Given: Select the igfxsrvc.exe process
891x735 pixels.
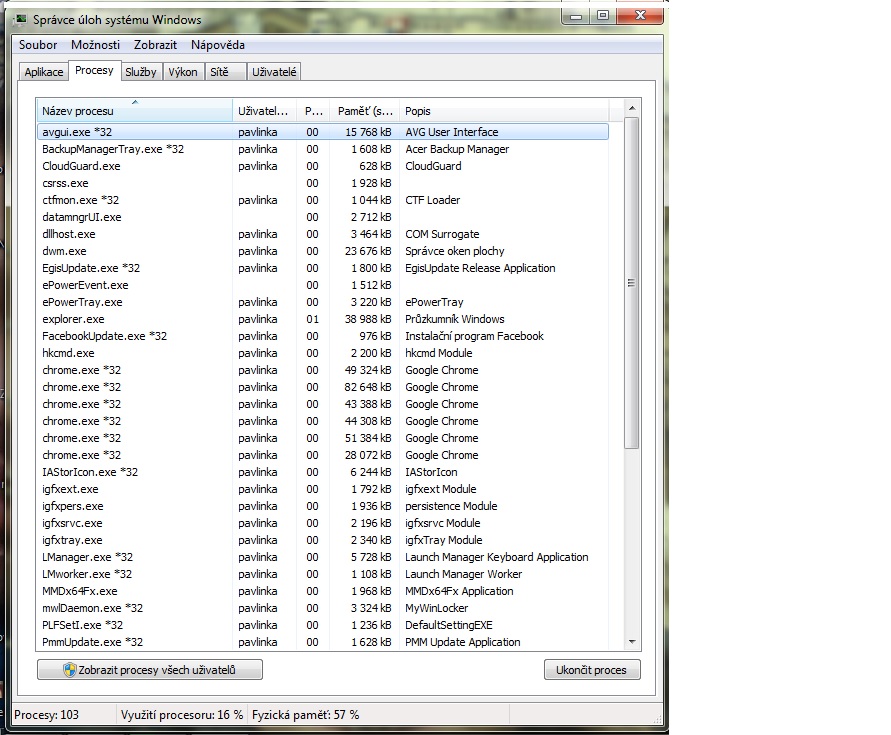Looking at the screenshot, I should click(x=323, y=523).
